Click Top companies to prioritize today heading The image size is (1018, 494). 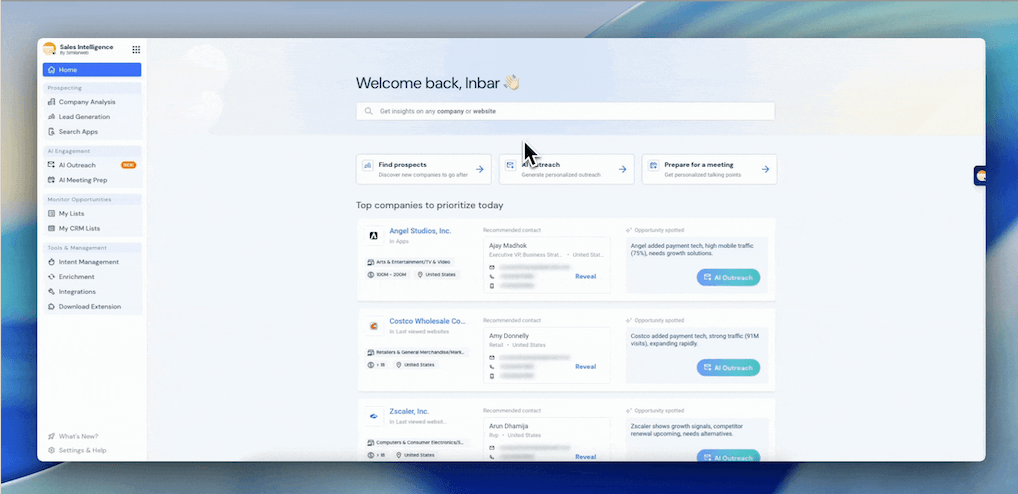[430, 205]
